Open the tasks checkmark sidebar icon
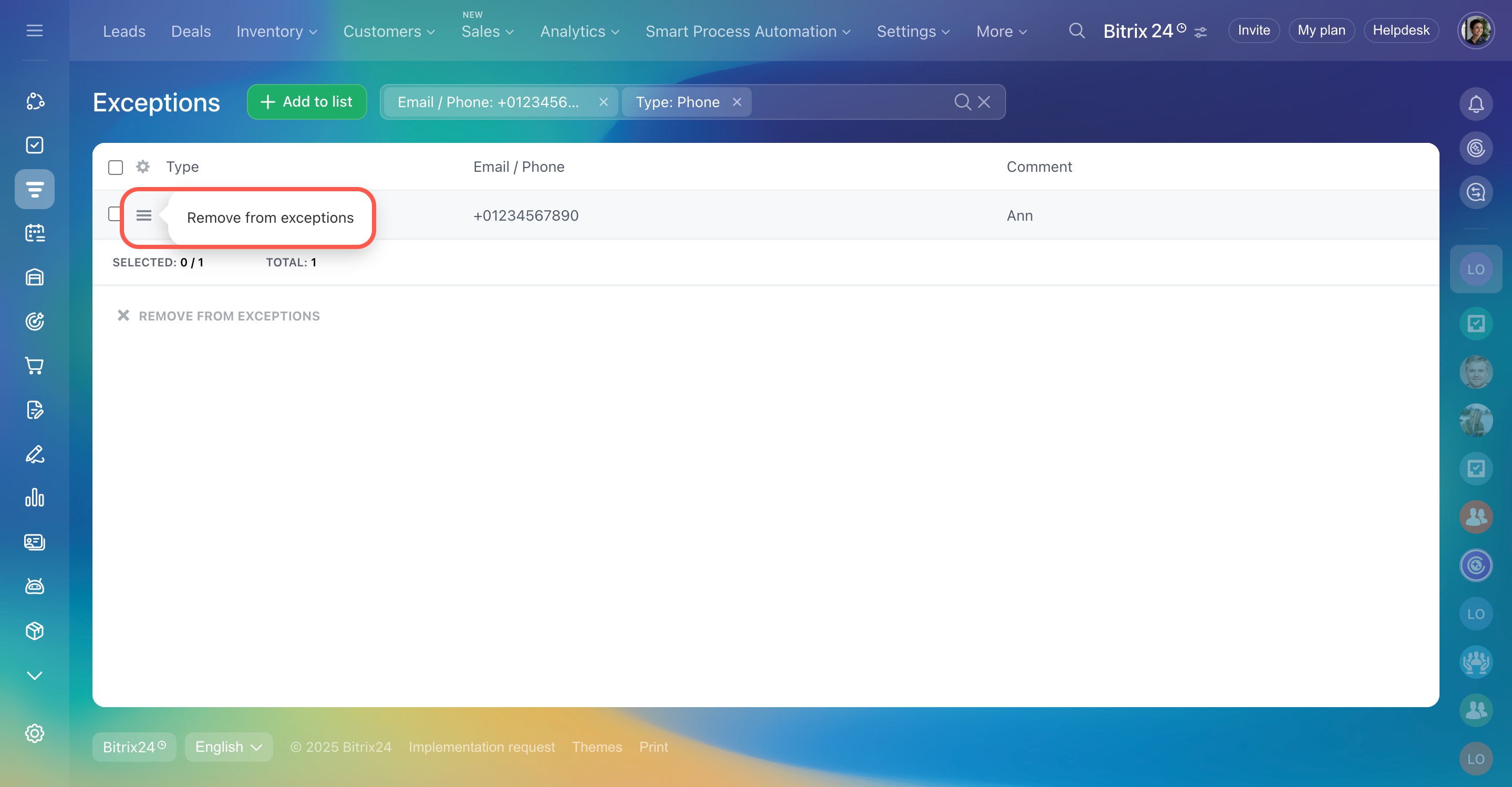1512x787 pixels. [35, 145]
